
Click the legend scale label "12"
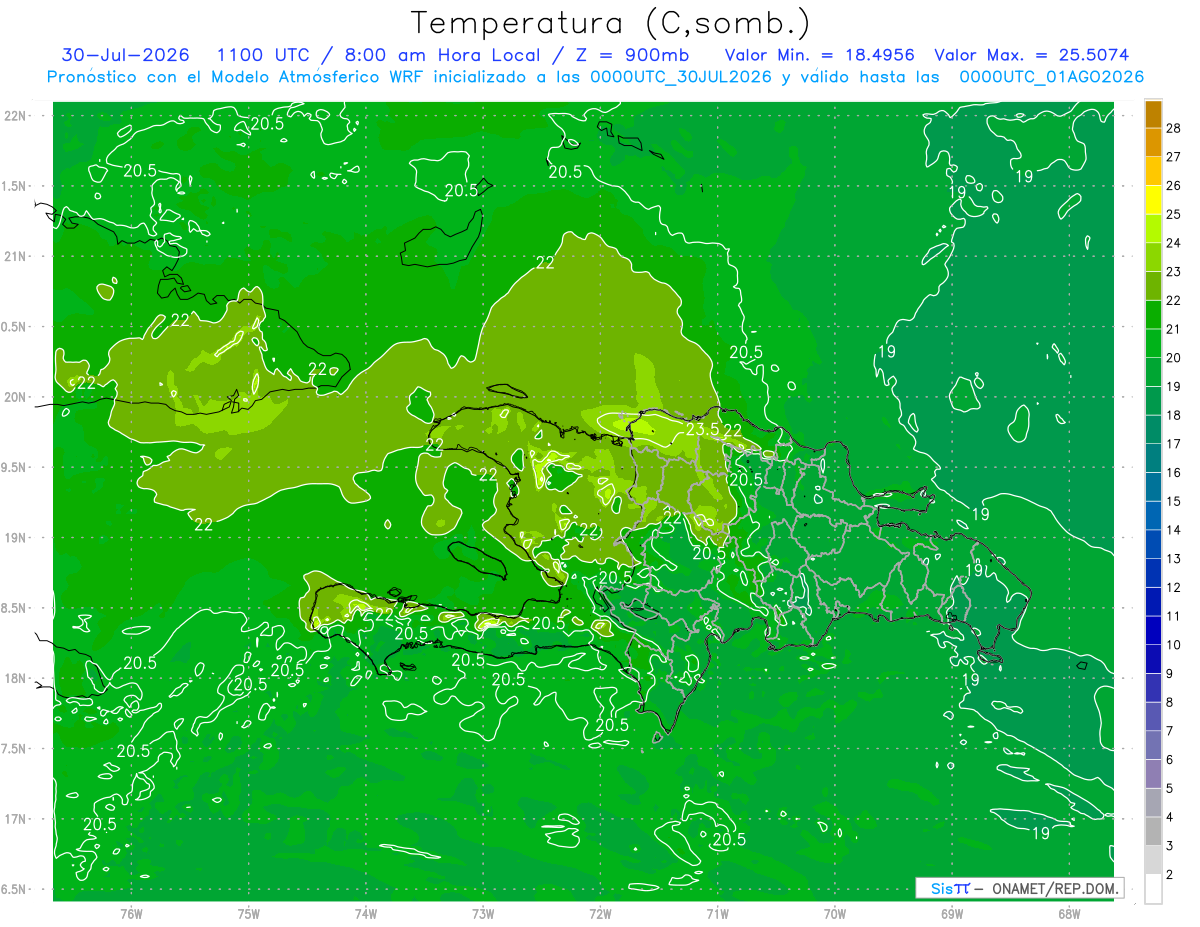click(x=1174, y=587)
